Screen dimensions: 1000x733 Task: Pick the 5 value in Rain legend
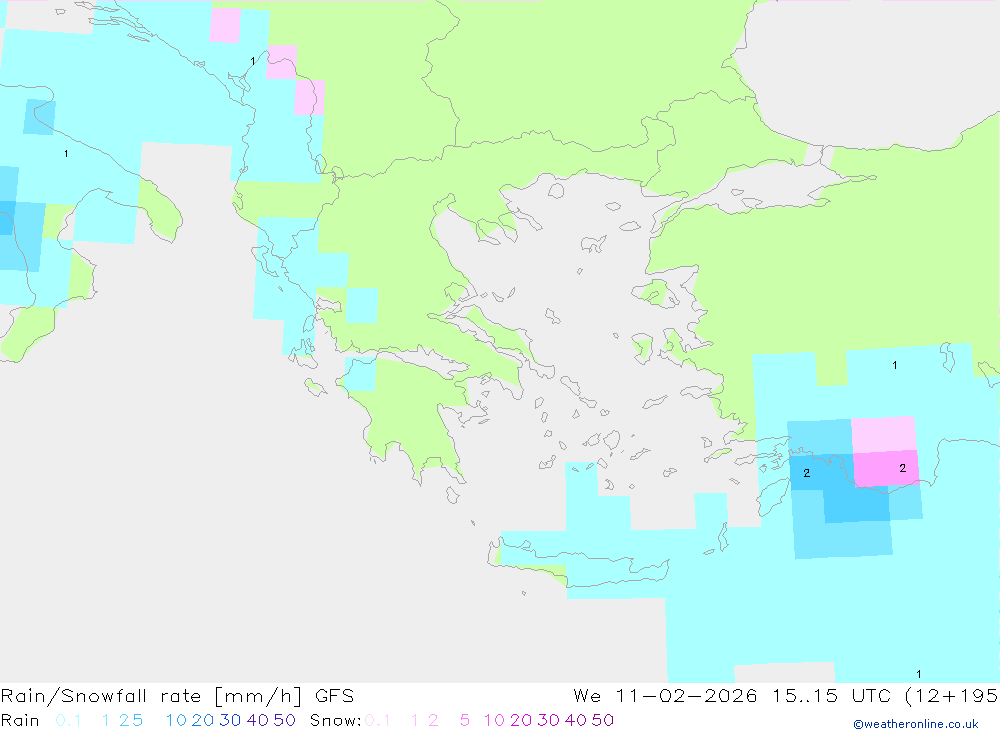[x=137, y=720]
